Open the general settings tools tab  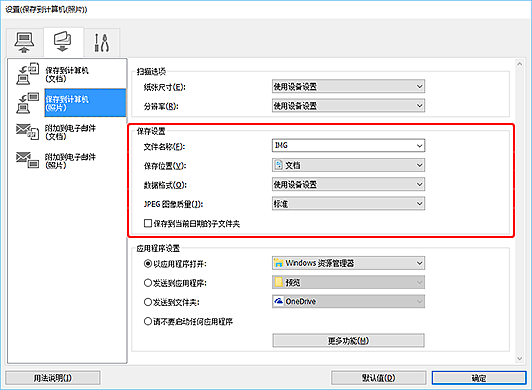pos(102,42)
